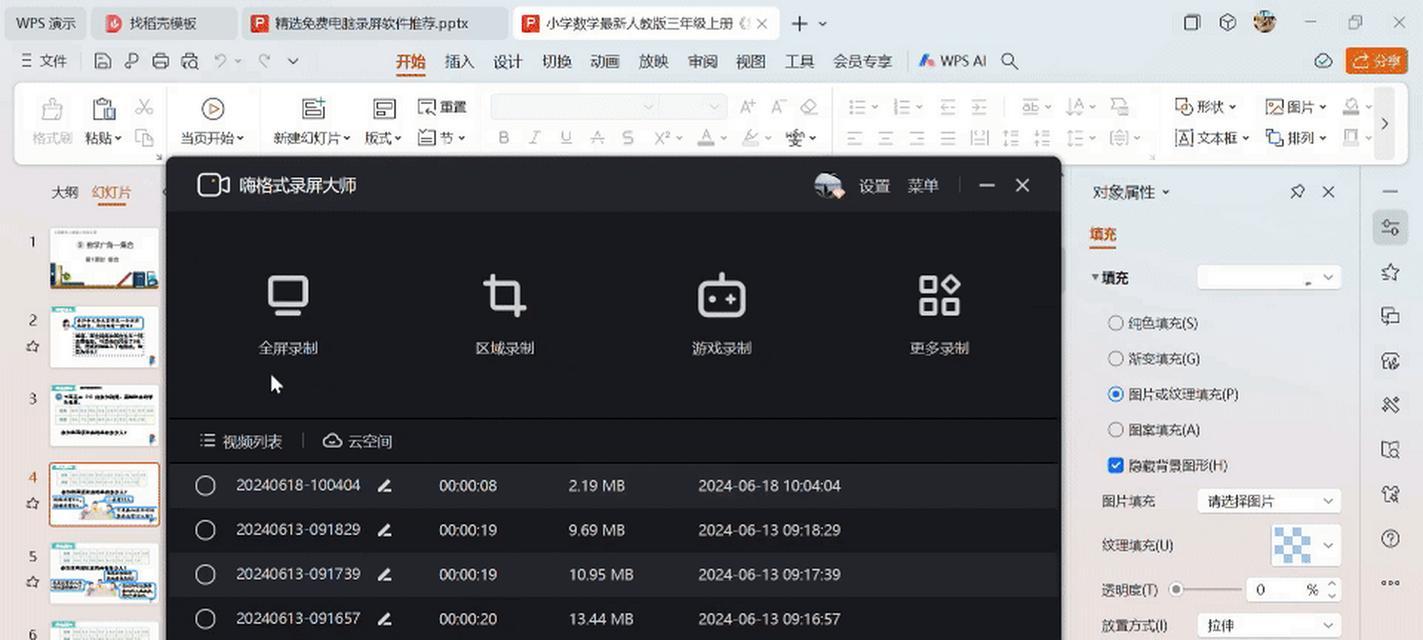Select game recording (游戏录制)
Viewport: 1423px width, 640px height.
tap(721, 315)
